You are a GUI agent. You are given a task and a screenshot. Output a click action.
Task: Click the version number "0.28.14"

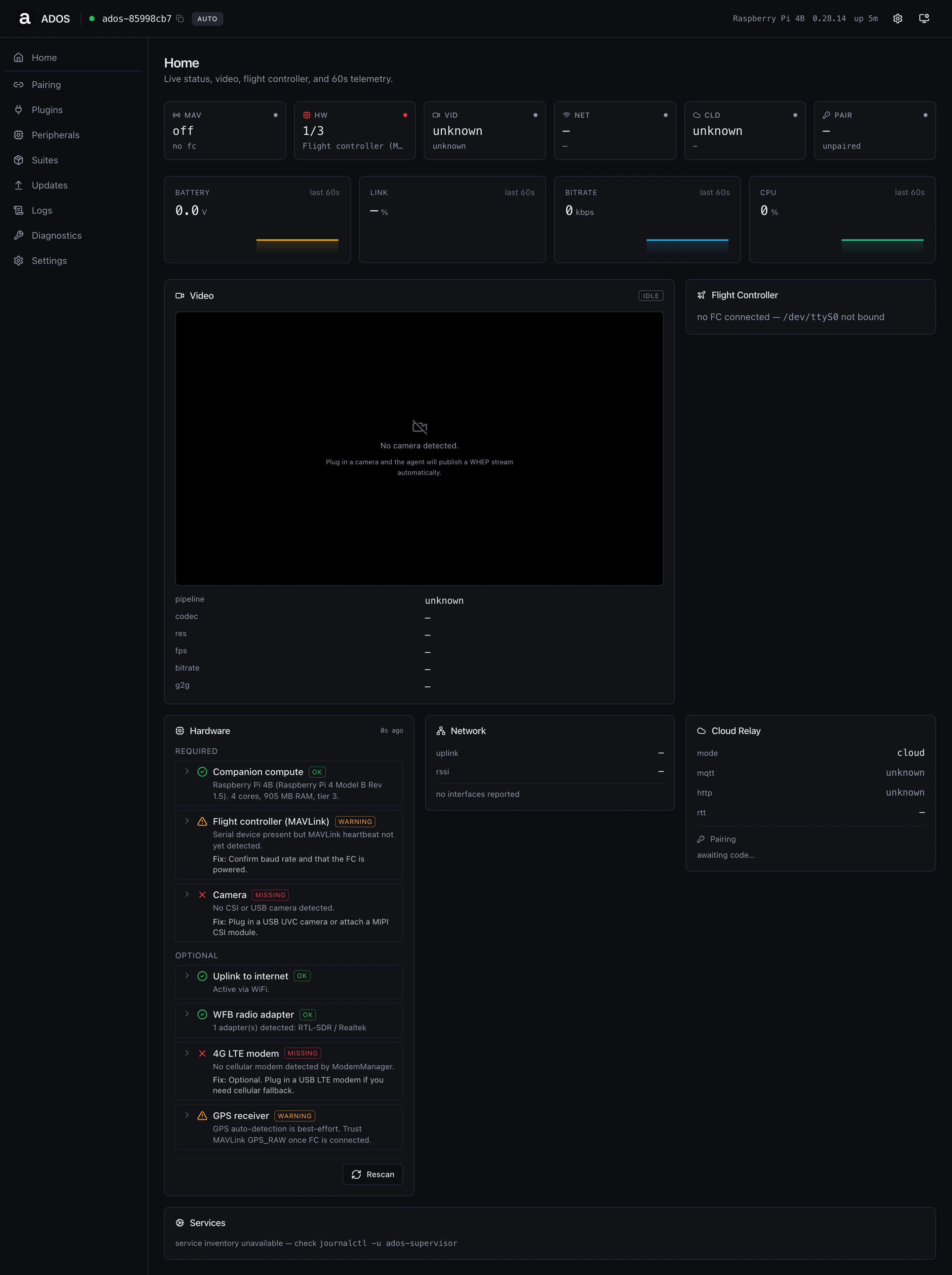click(829, 19)
